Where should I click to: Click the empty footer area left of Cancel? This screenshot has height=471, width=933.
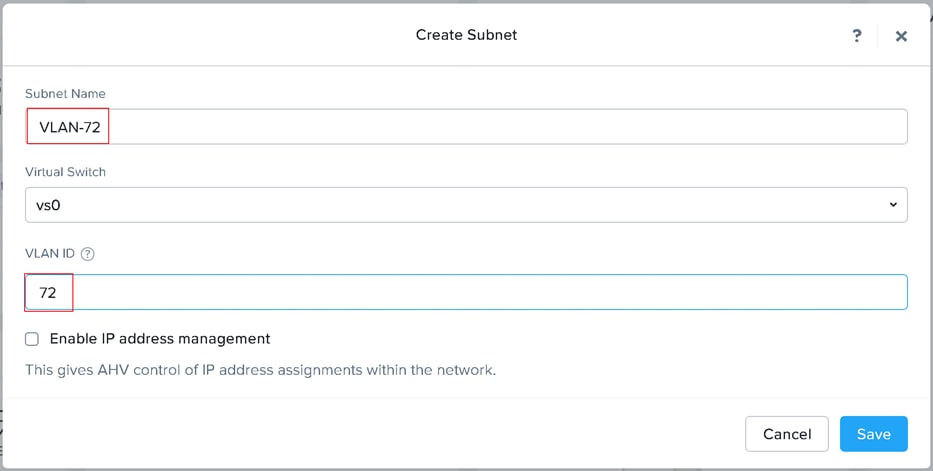tap(380, 434)
